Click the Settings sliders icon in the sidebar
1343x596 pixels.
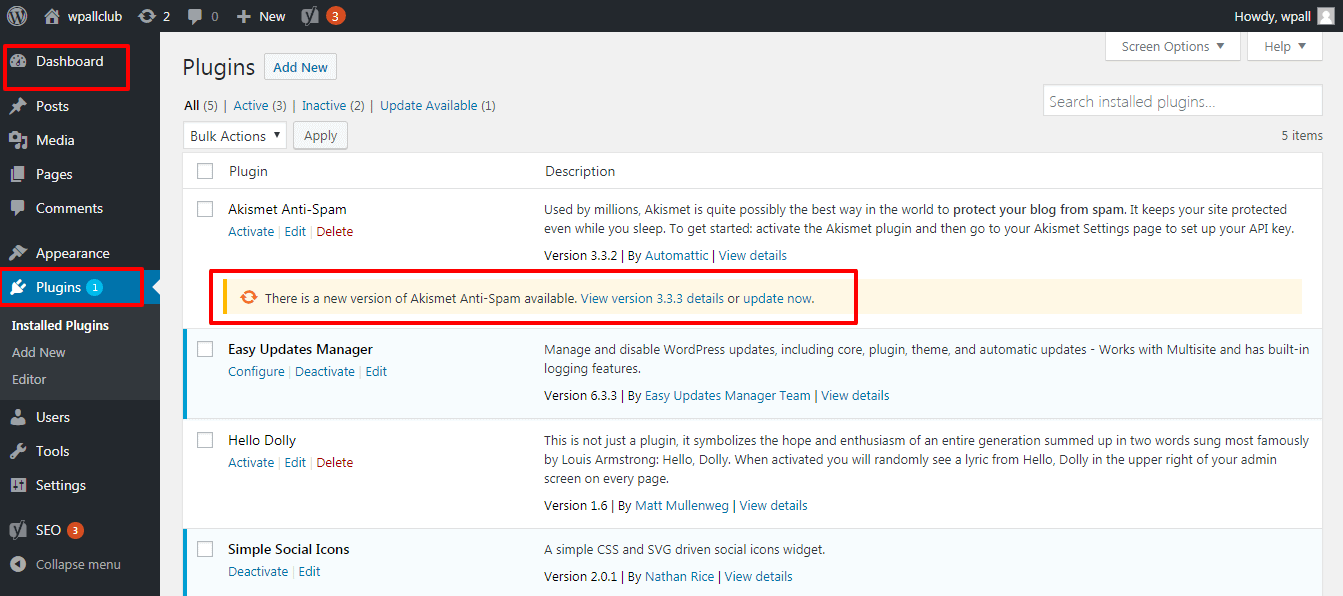pos(18,485)
